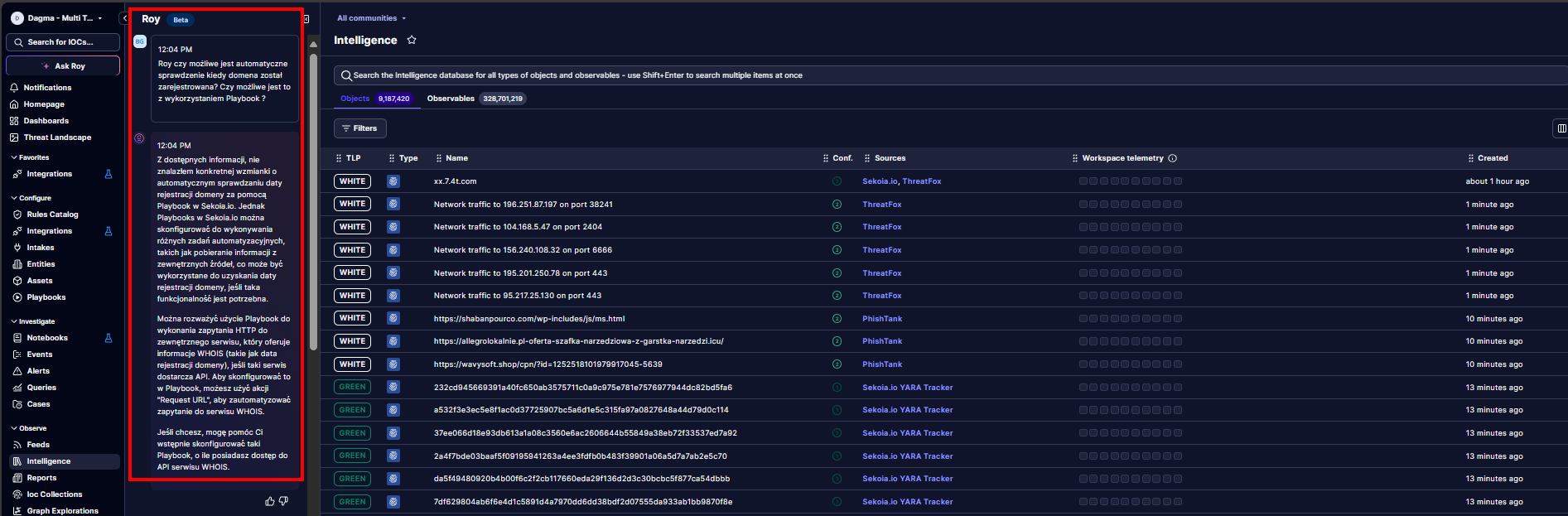Click the pinned flask icon next to Notebooks
1568x516 pixels.
click(109, 338)
